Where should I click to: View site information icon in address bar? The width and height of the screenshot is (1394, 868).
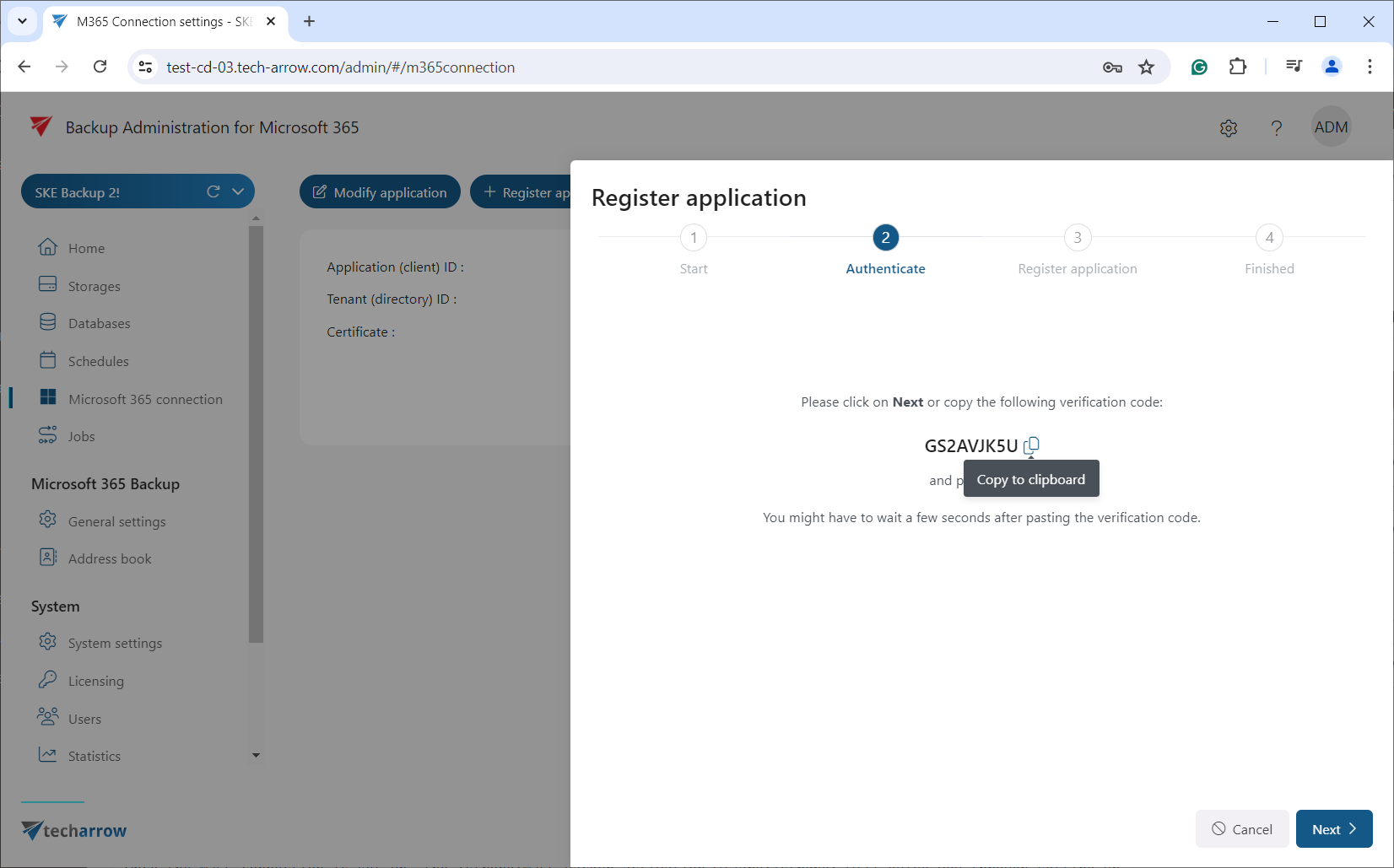click(x=146, y=67)
